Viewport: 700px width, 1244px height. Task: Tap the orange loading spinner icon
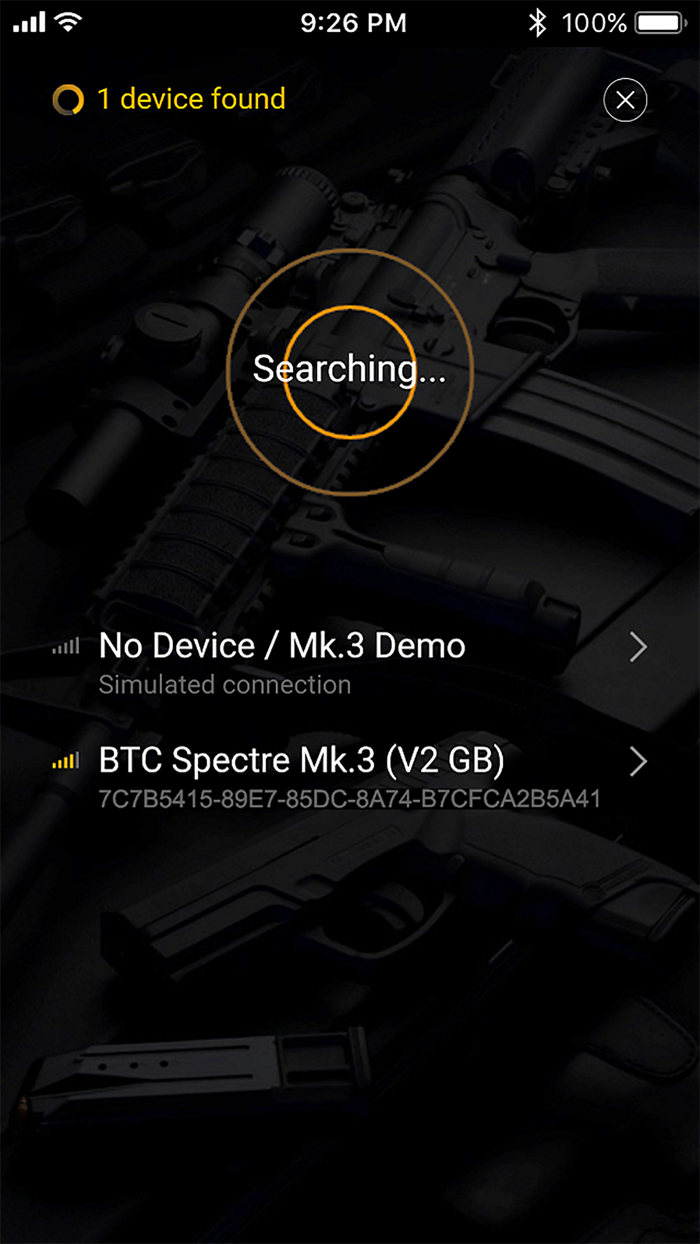[x=68, y=99]
